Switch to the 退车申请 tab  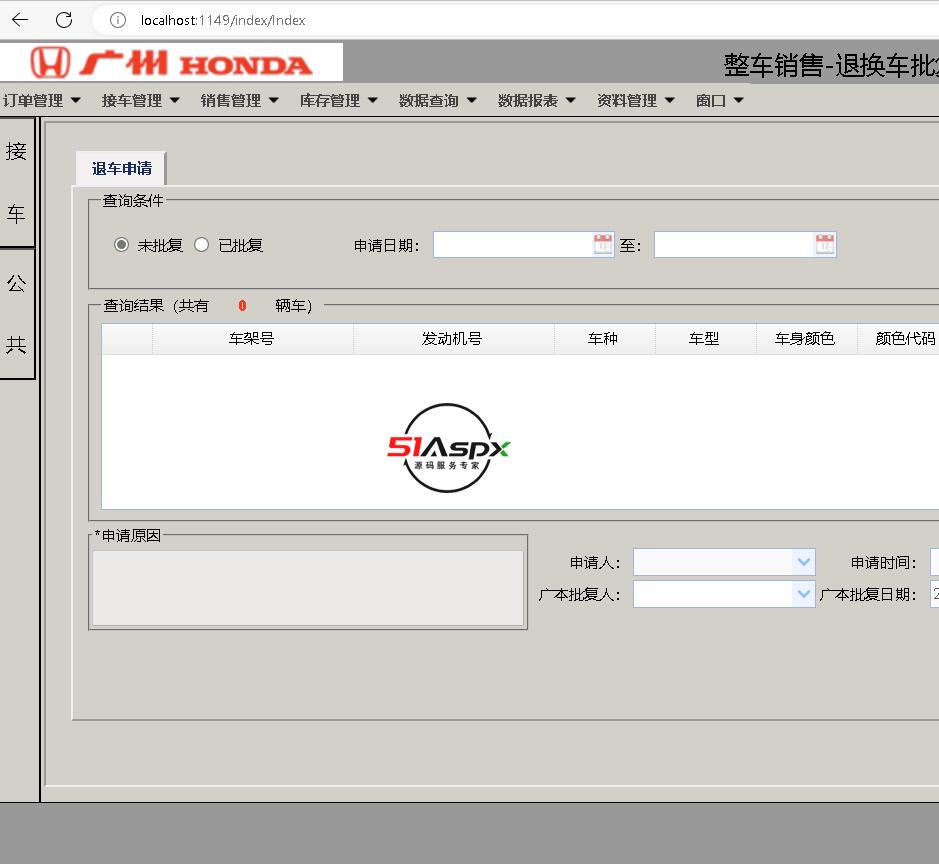122,168
